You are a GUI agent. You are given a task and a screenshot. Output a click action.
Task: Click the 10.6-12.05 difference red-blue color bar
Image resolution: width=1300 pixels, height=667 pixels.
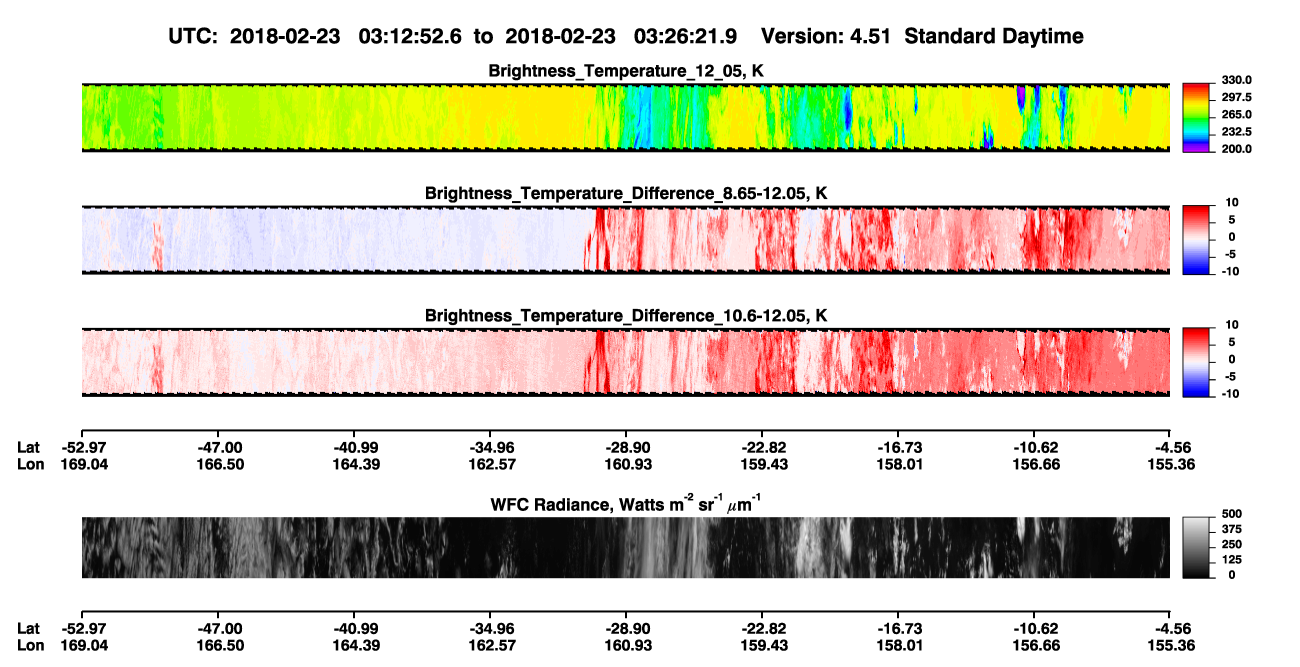pos(1197,360)
